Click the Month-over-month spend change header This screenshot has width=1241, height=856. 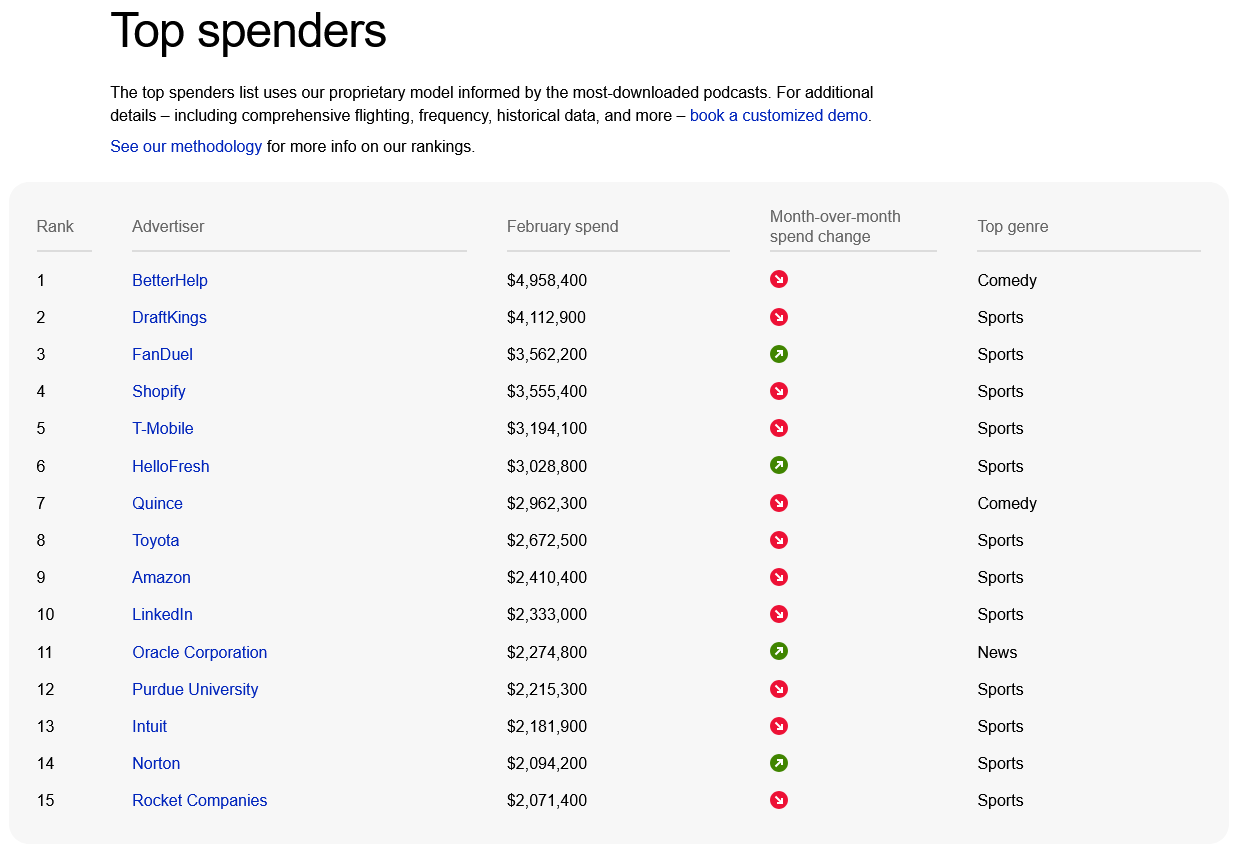835,226
